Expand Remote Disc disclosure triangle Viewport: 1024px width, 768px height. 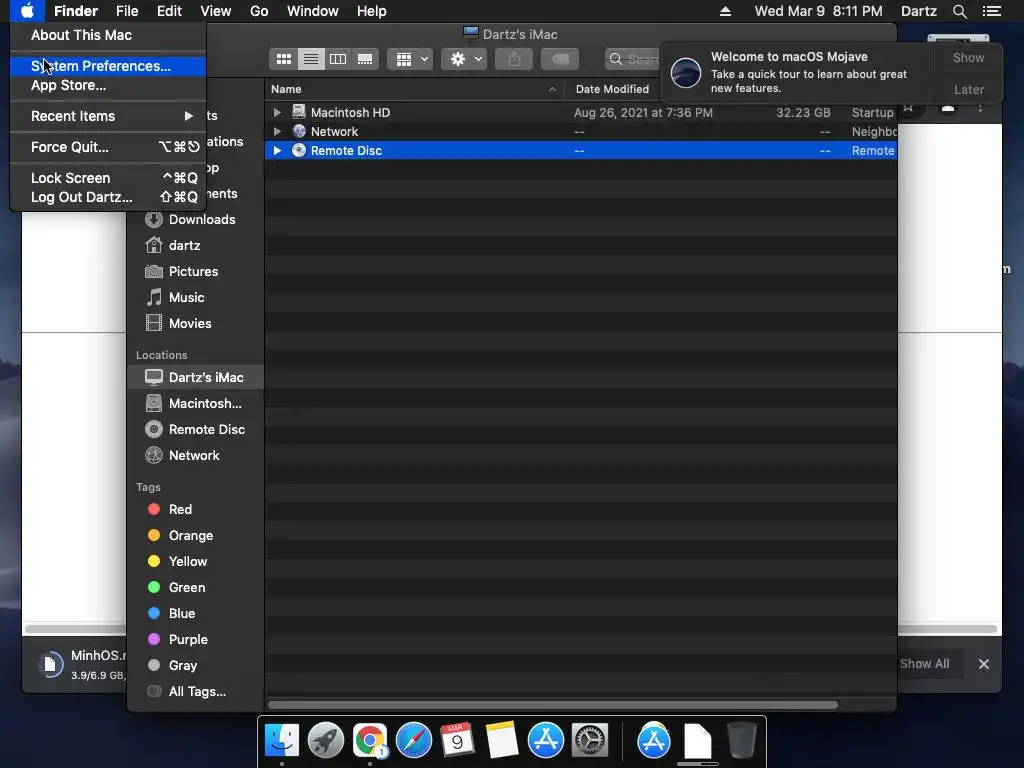(277, 150)
